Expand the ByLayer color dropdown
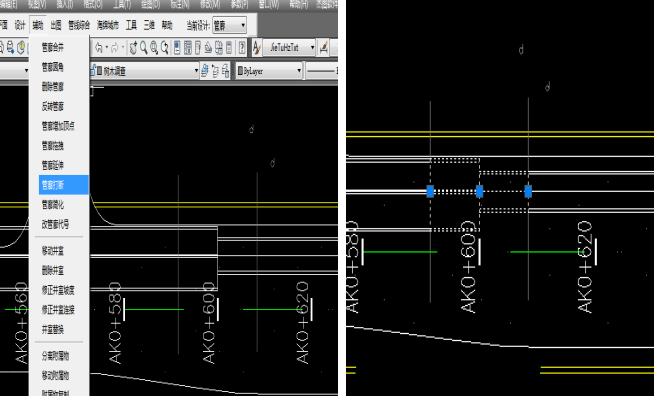 pyautogui.click(x=269, y=71)
